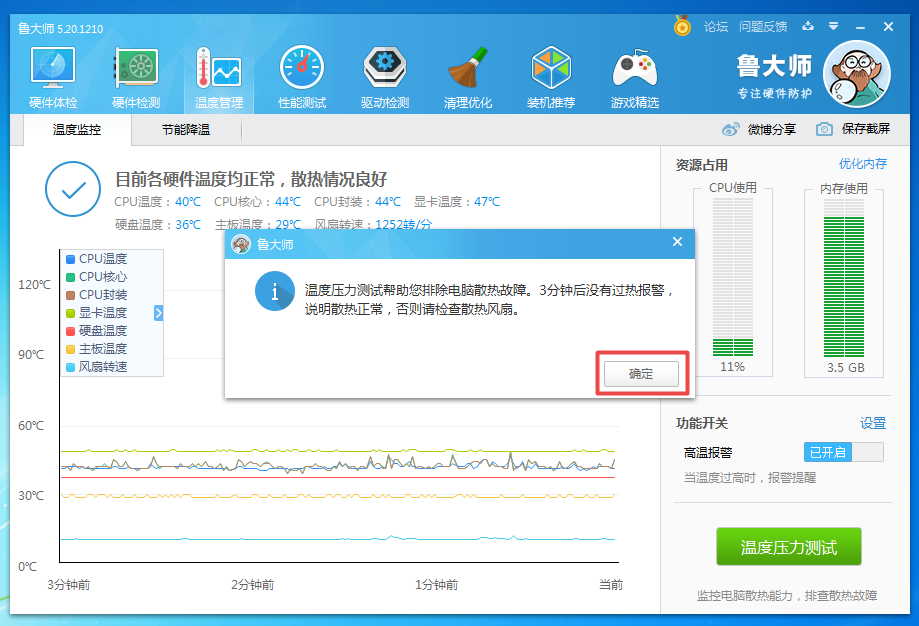Switch to the 节能降温 tab

[x=186, y=130]
